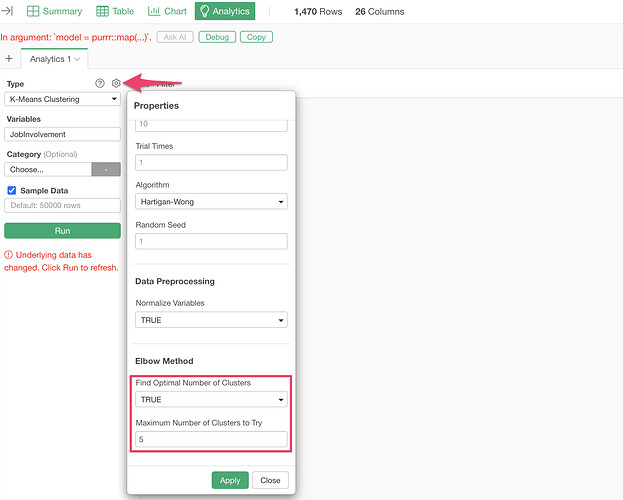The image size is (623, 500).
Task: Open Find Optimal Number of Clusters dropdown
Action: point(211,399)
